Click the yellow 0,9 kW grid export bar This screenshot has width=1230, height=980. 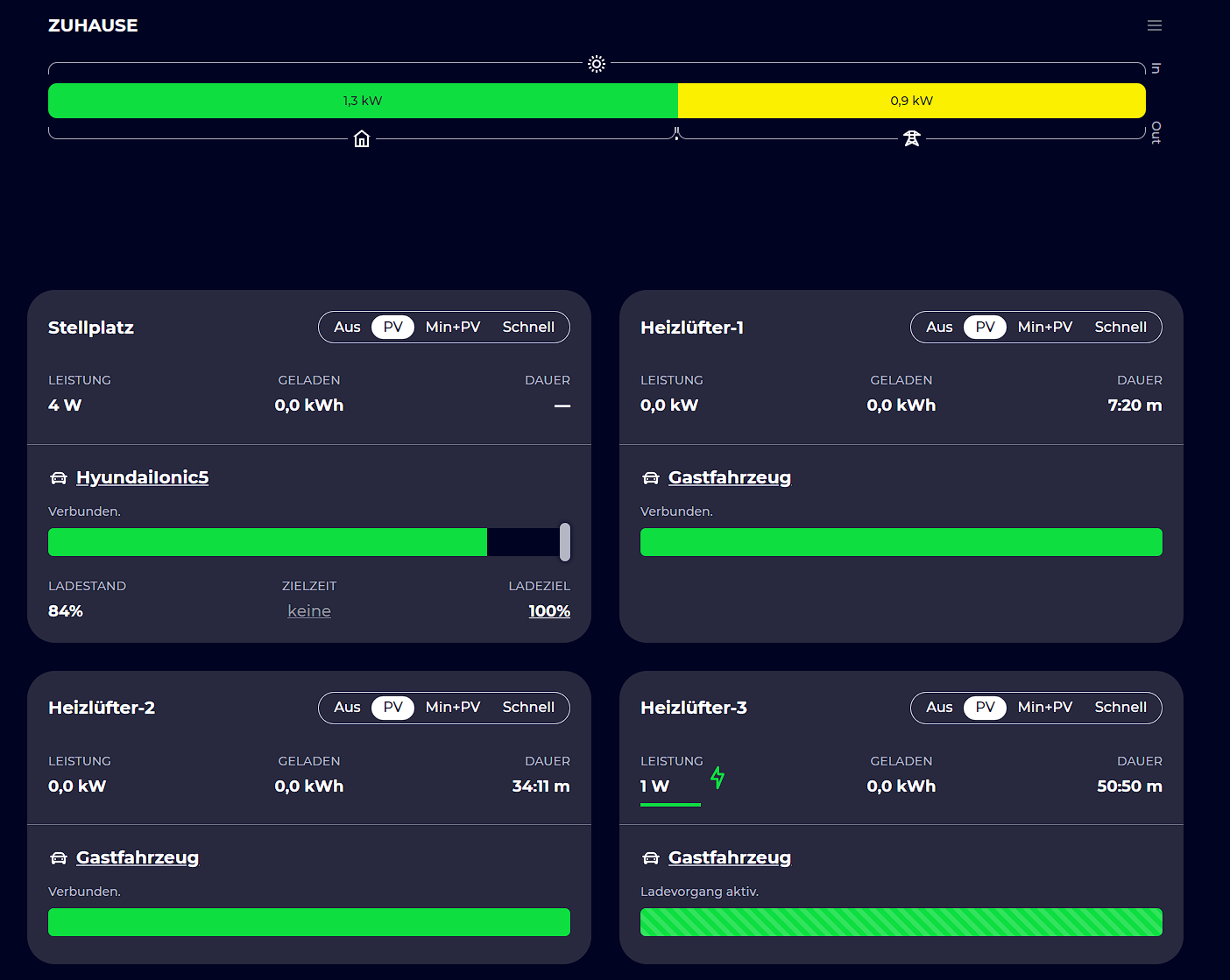point(912,101)
